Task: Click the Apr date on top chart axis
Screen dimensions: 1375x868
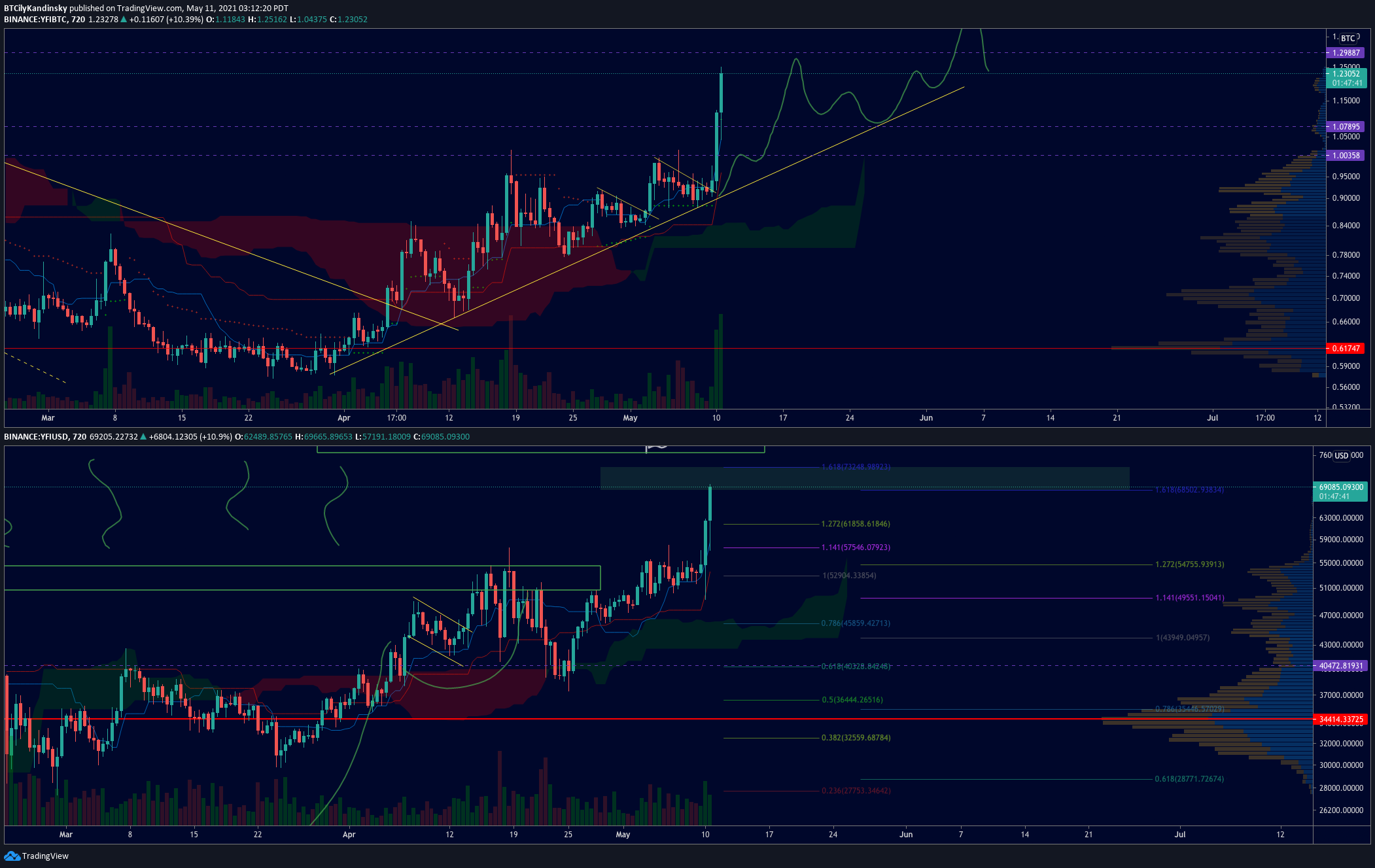Action: [344, 418]
